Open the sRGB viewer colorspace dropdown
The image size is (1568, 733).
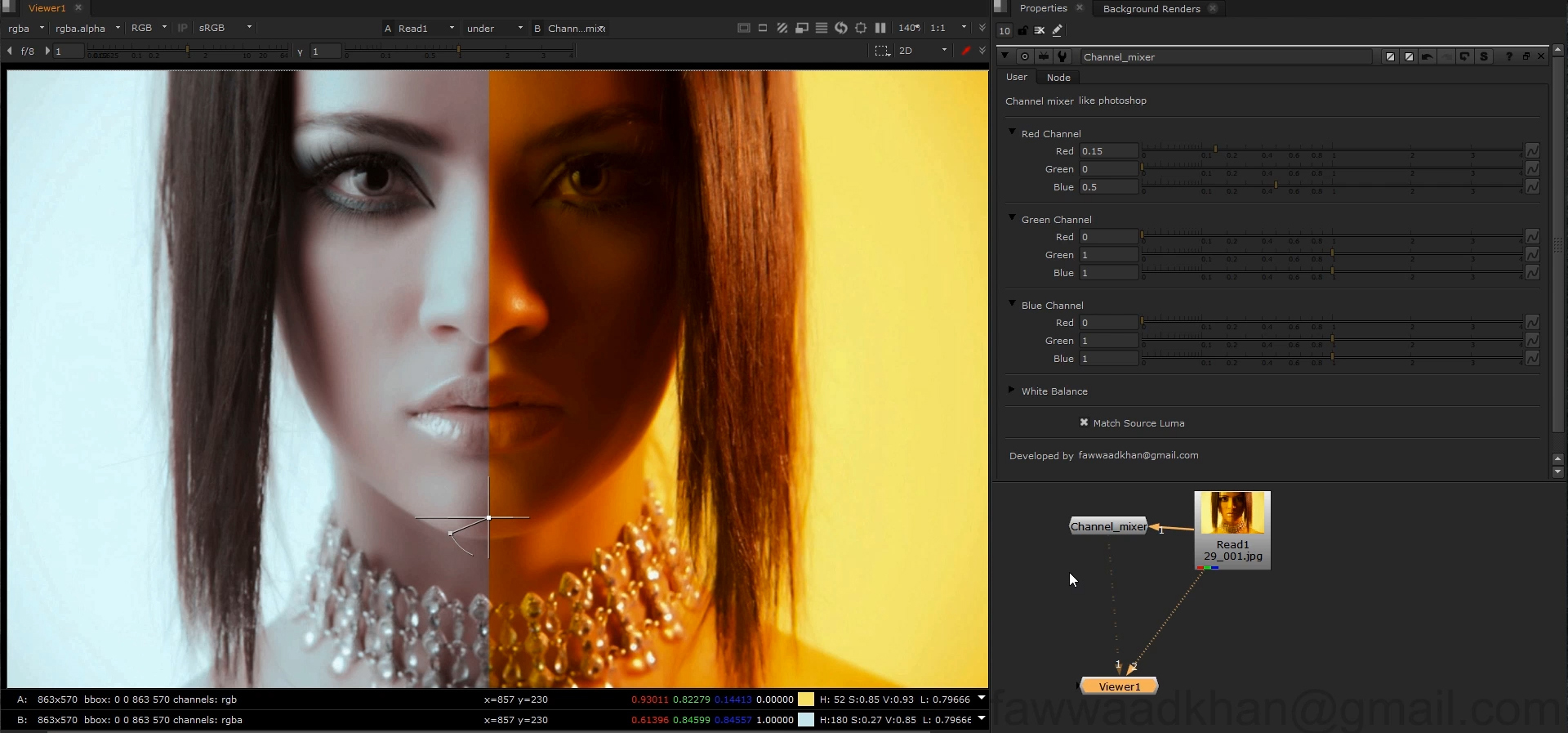tap(225, 28)
